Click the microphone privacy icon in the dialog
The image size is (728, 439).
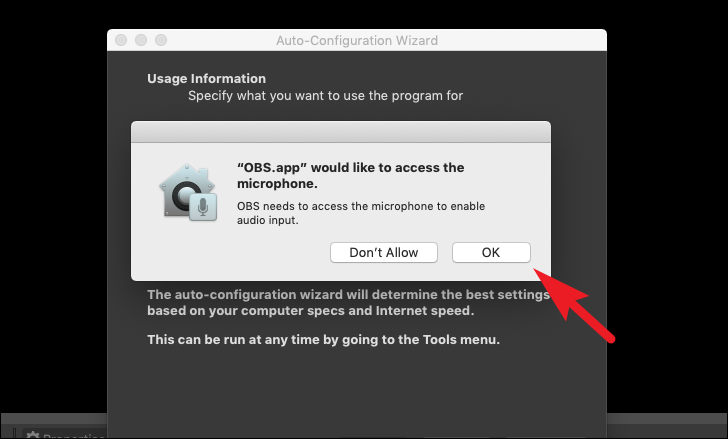188,192
